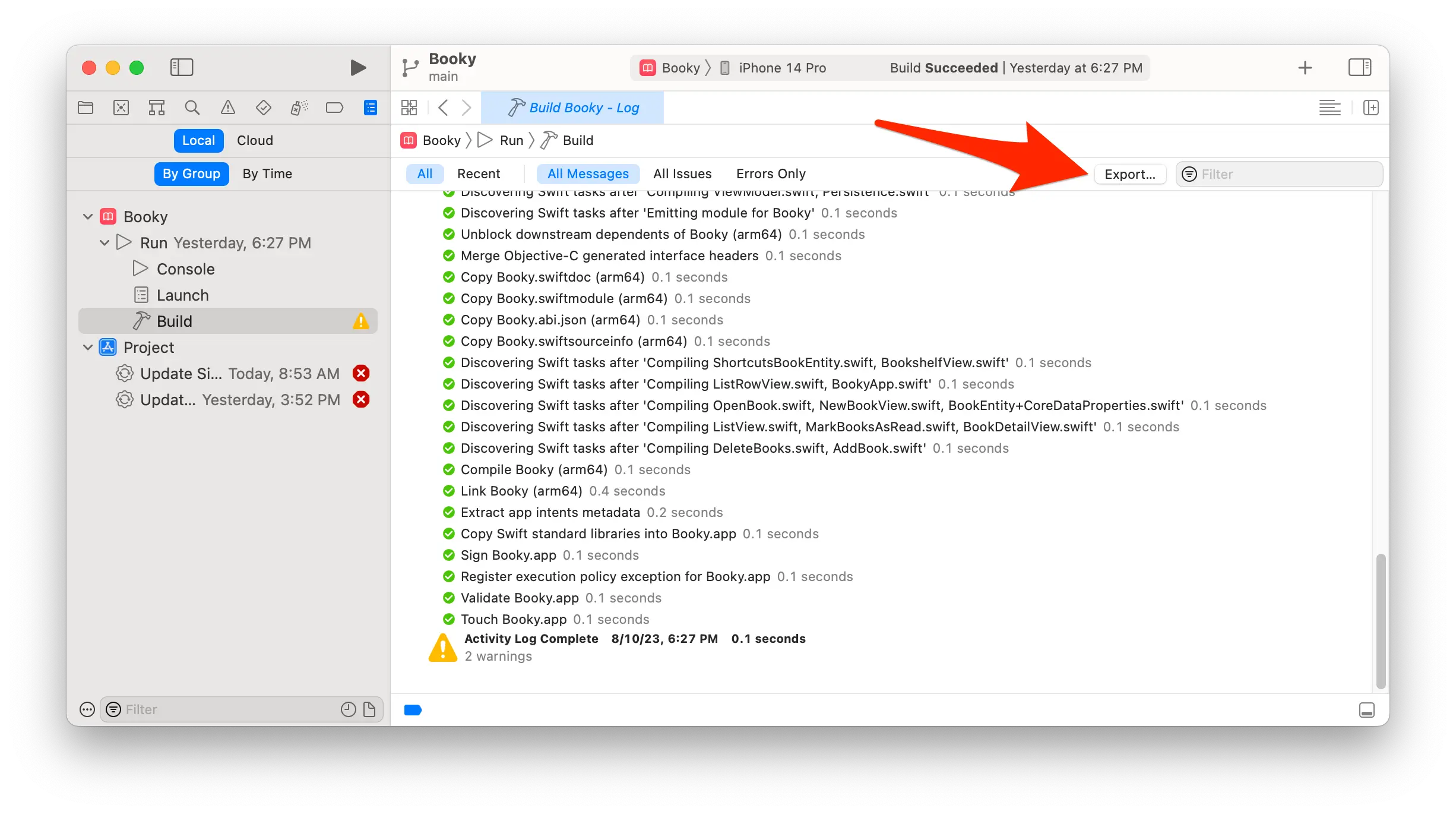Click the document filter icon in navigator
The height and width of the screenshot is (814, 1456).
pyautogui.click(x=369, y=709)
